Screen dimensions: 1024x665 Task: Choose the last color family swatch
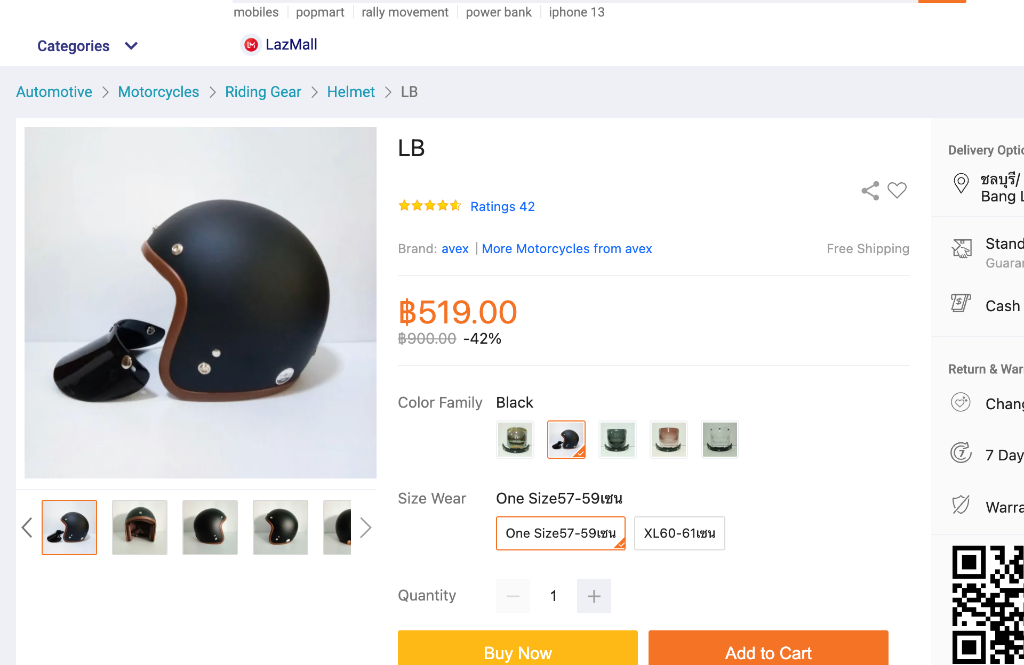[x=720, y=439]
